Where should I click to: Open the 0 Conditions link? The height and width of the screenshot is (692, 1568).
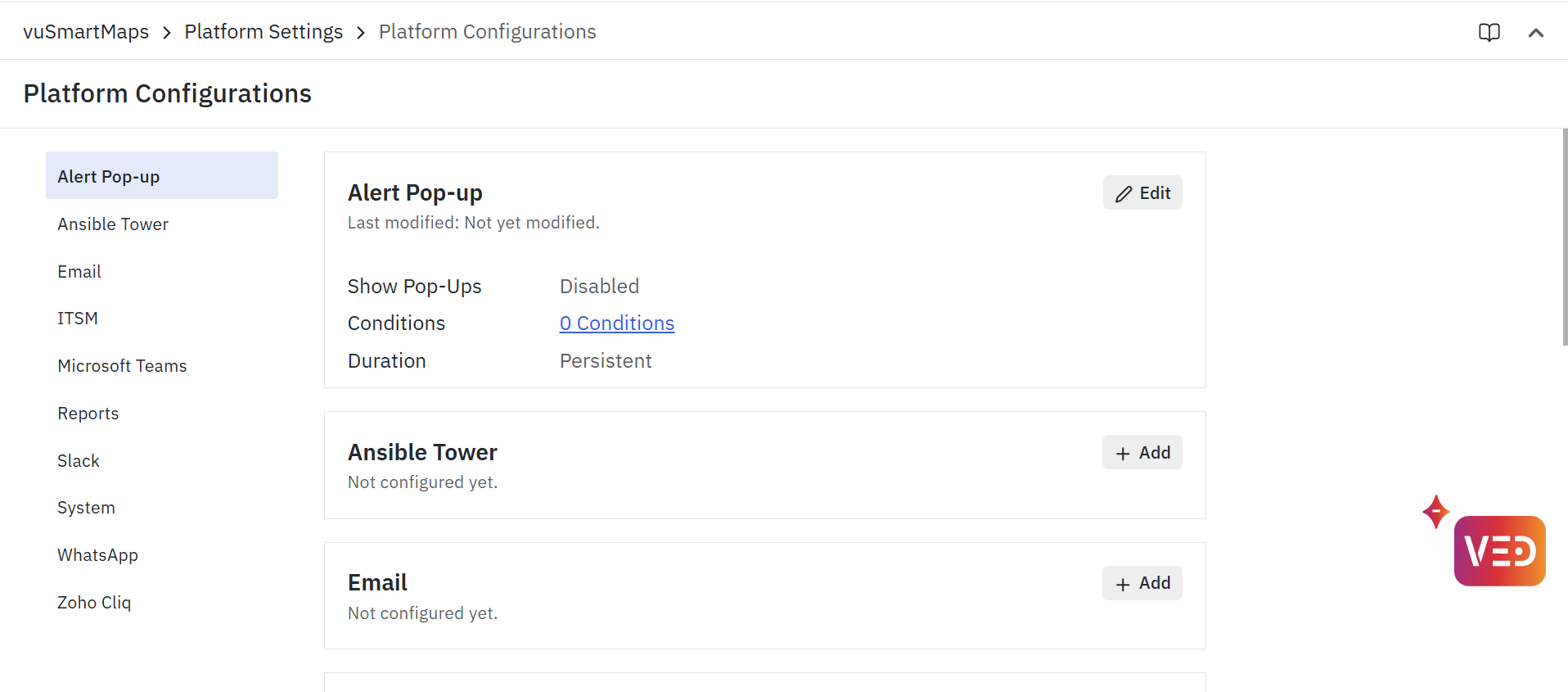point(616,323)
